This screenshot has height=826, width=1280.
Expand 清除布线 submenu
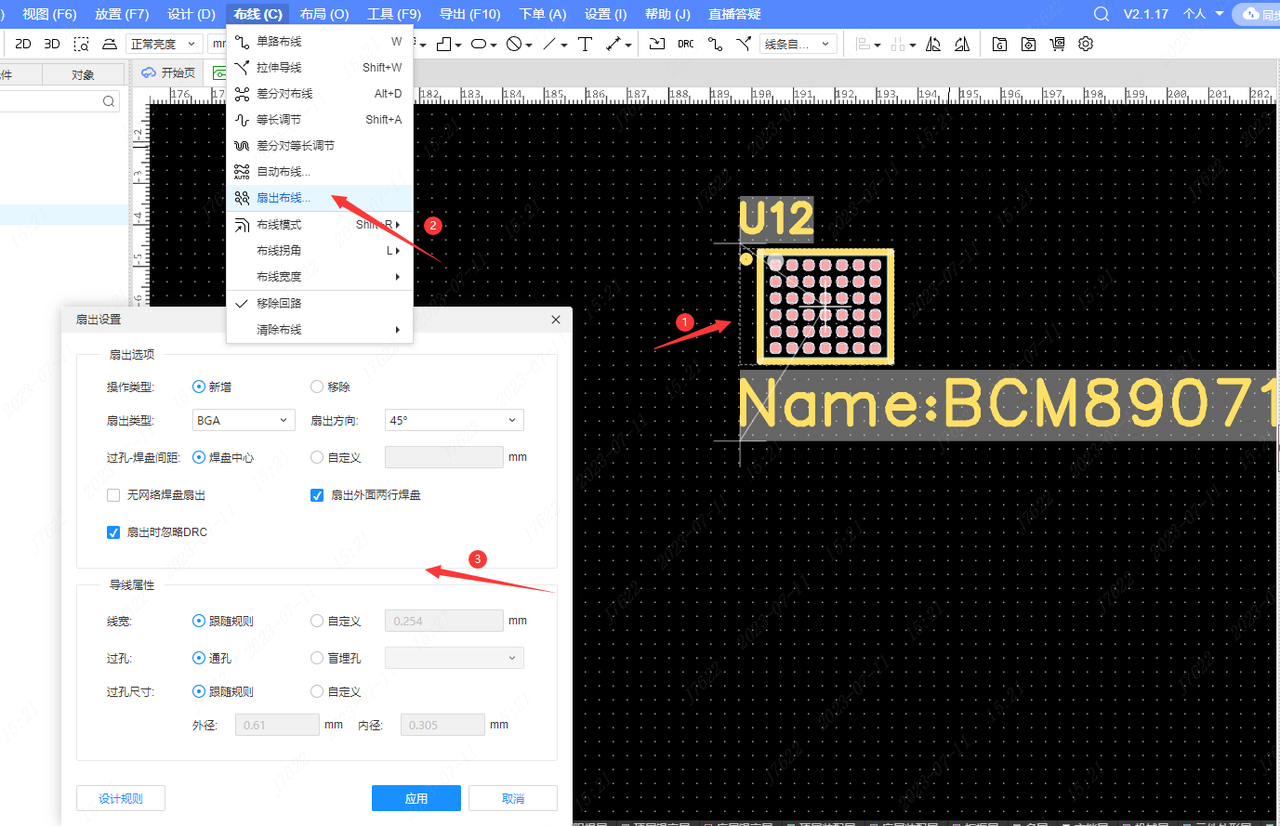pos(320,329)
